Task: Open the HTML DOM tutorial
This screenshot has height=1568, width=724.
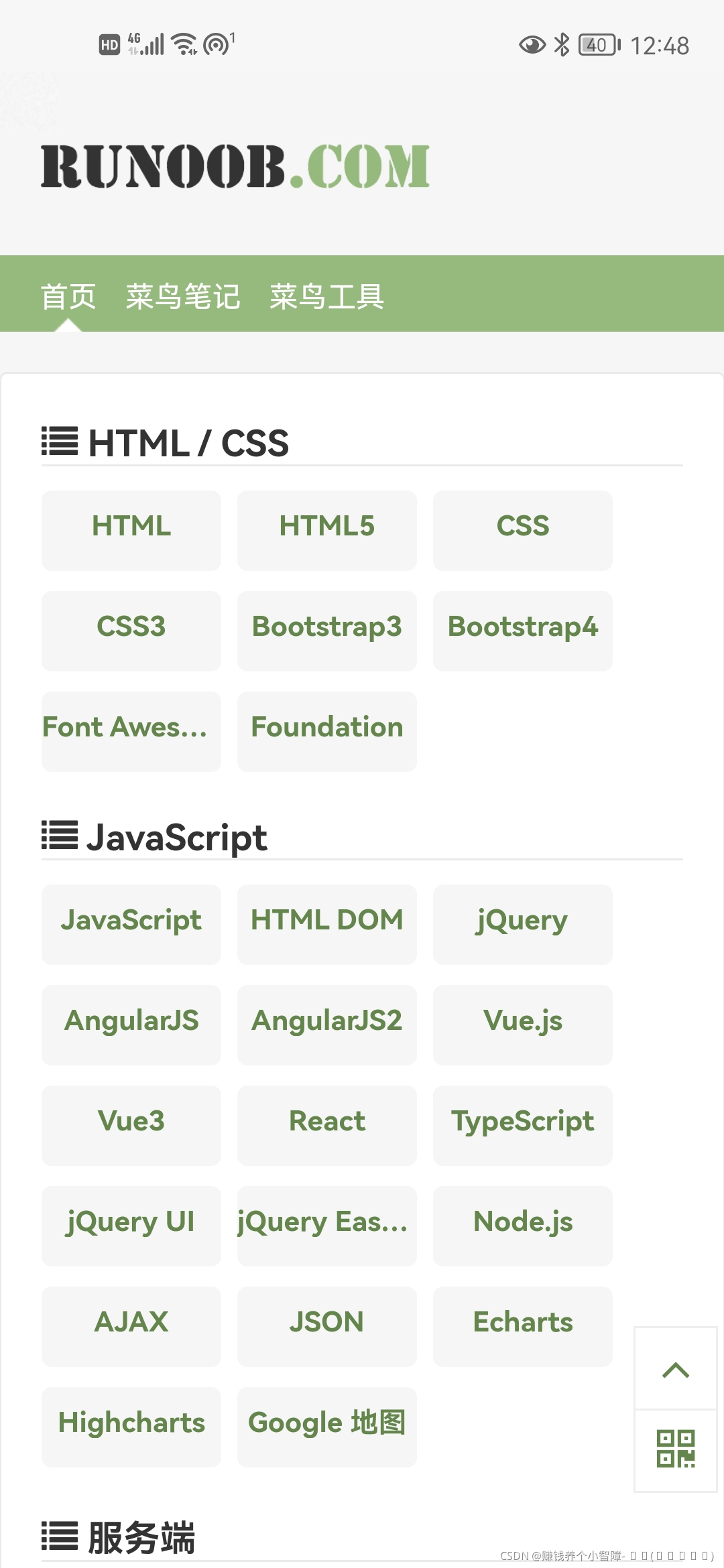Action: (327, 924)
